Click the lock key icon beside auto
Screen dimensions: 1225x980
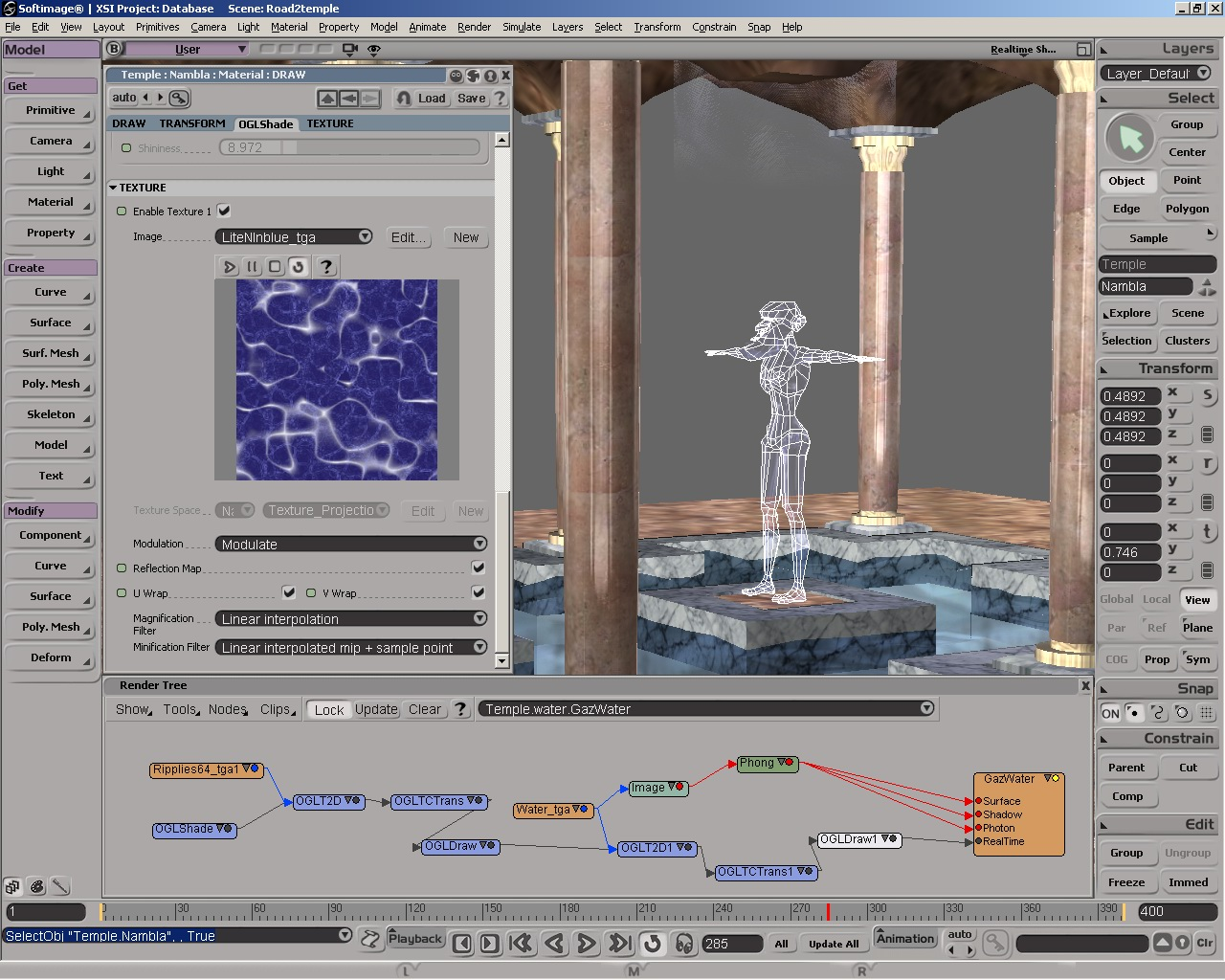[179, 98]
